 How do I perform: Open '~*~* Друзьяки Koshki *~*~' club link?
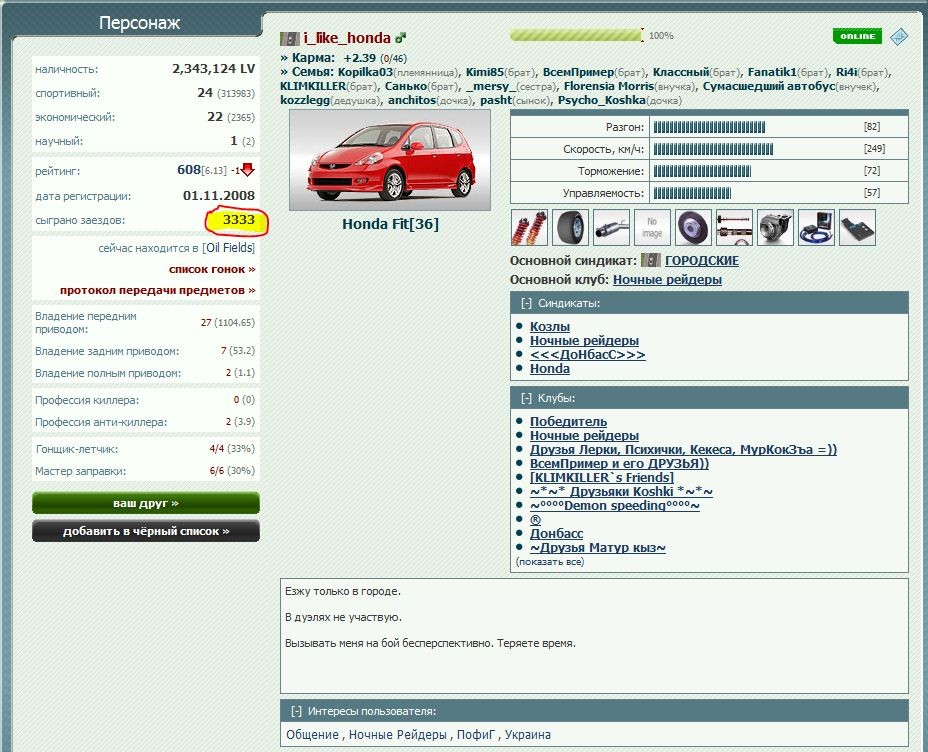click(x=621, y=492)
